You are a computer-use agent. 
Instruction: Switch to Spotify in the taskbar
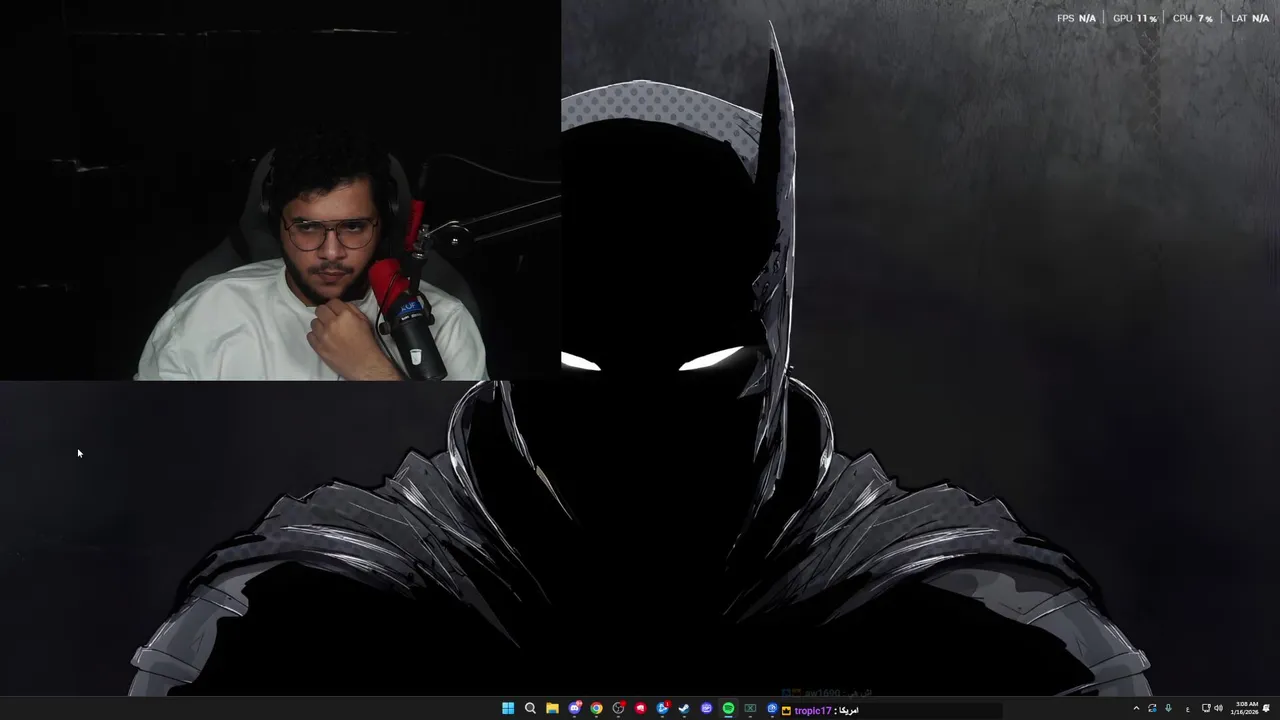pos(729,709)
